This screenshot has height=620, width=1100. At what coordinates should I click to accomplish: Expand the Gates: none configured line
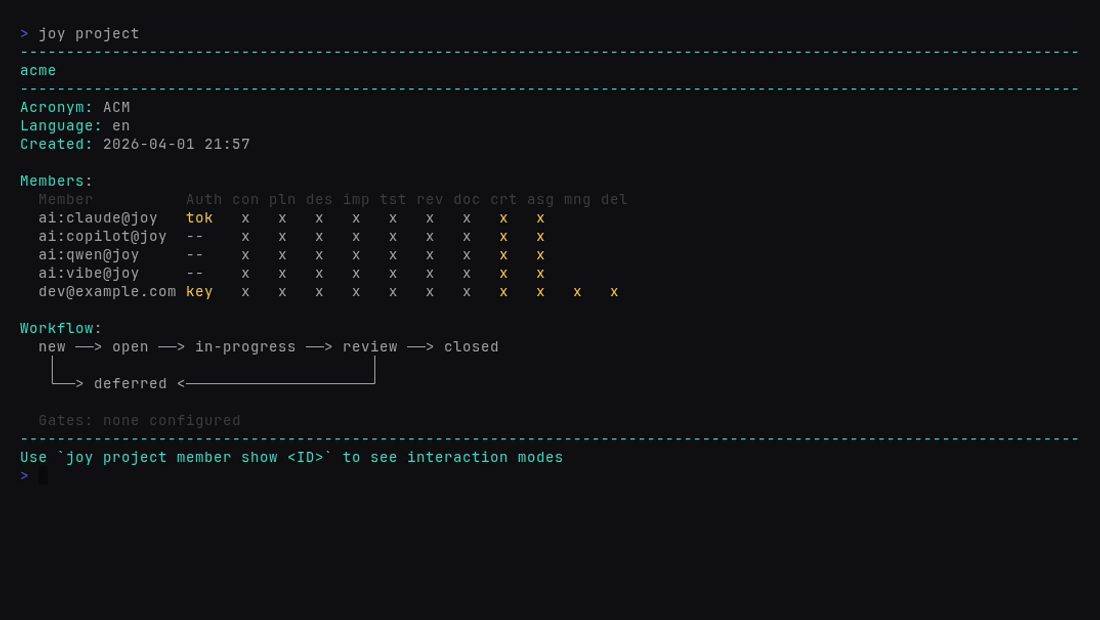coord(139,420)
